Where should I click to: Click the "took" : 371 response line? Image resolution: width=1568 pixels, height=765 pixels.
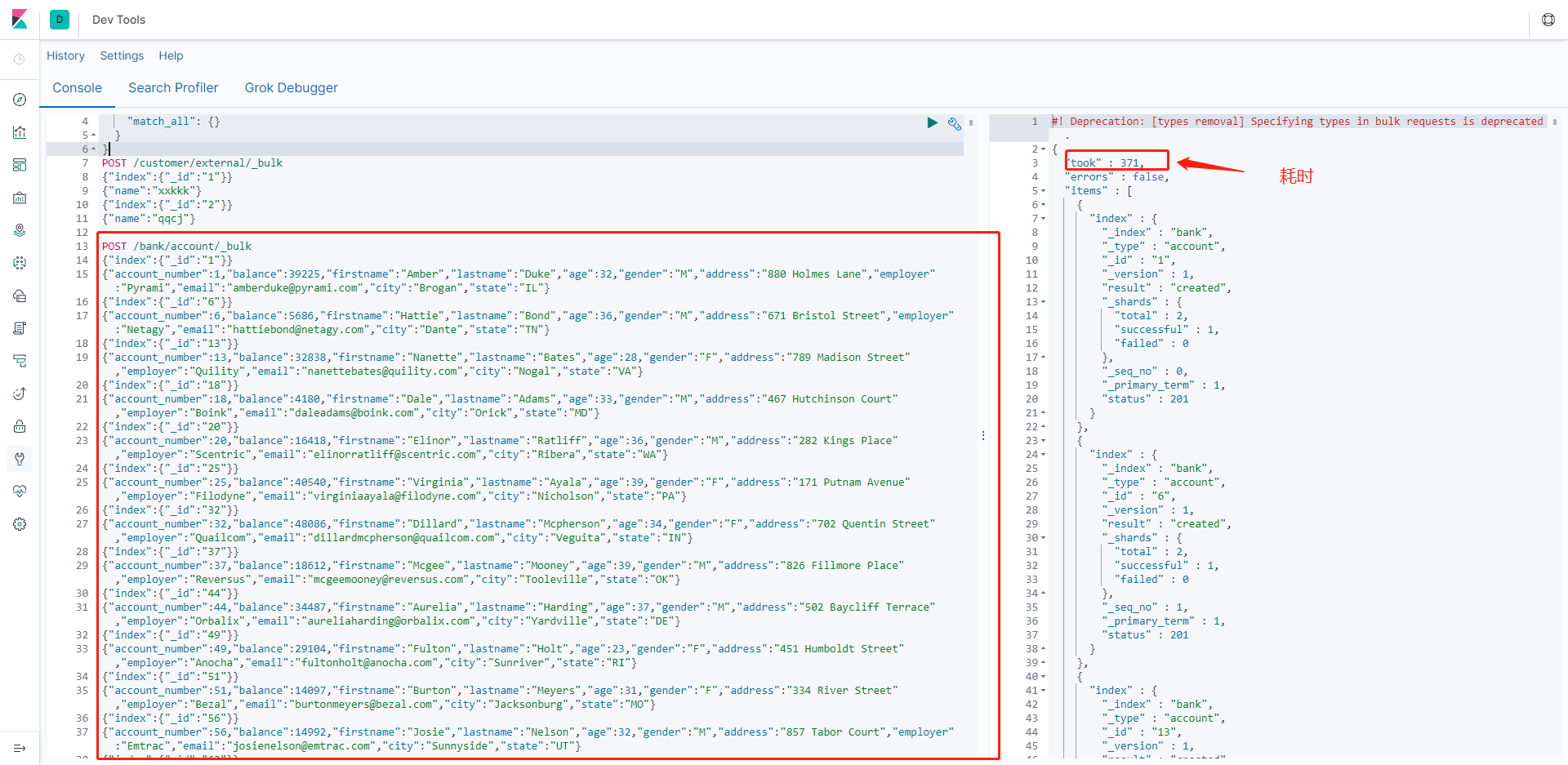pyautogui.click(x=1105, y=163)
